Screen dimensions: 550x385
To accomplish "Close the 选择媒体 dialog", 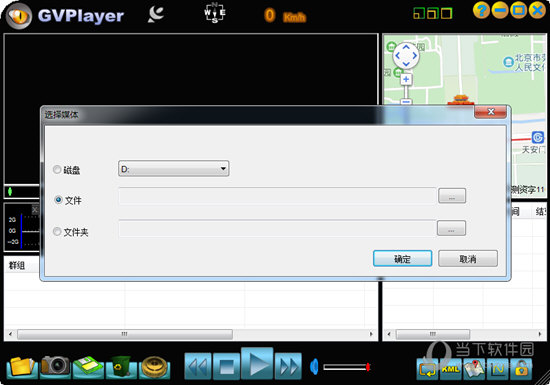I will [490, 112].
